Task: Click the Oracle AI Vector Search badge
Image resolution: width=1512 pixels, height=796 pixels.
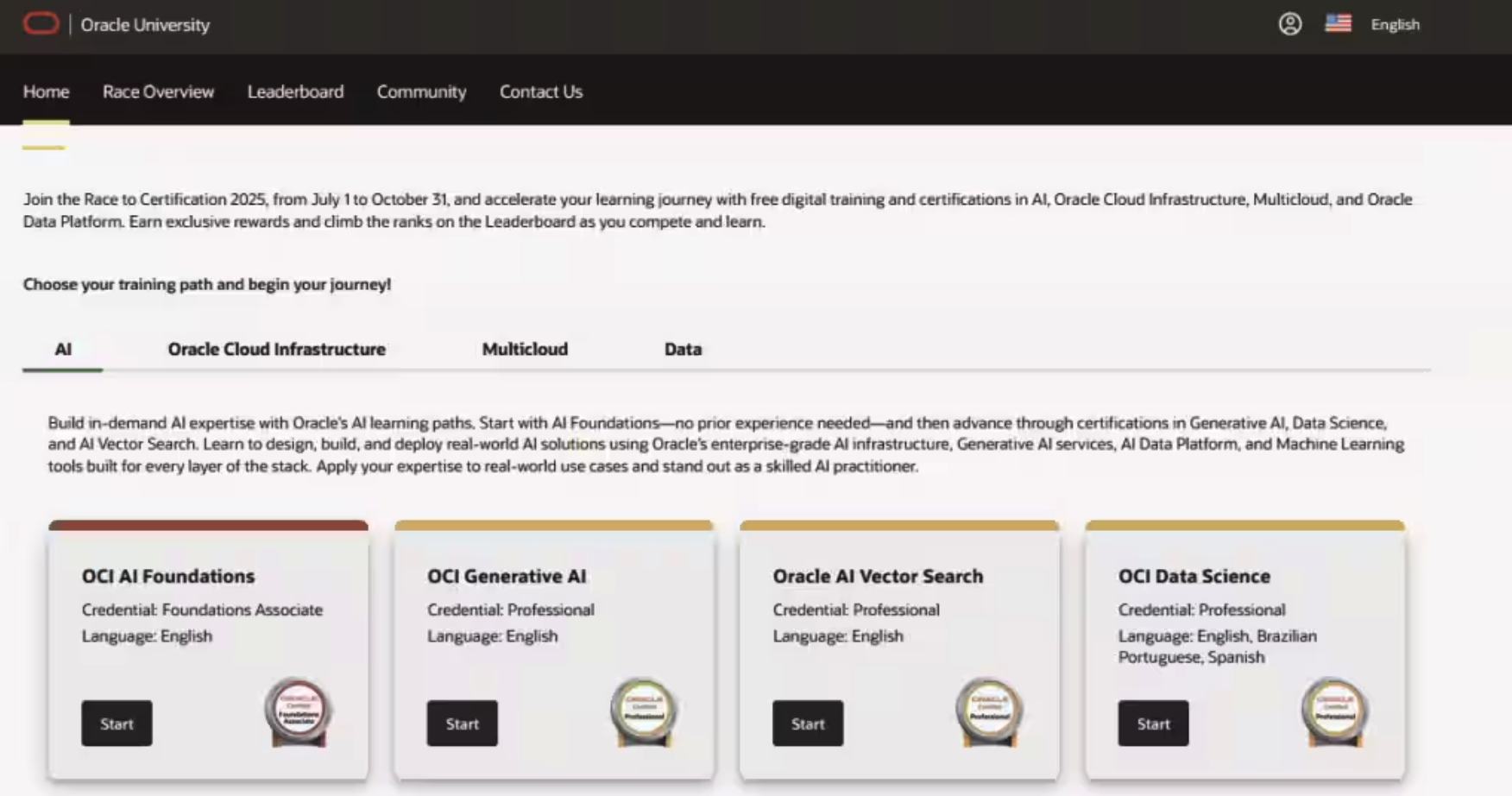Action: pyautogui.click(x=989, y=713)
